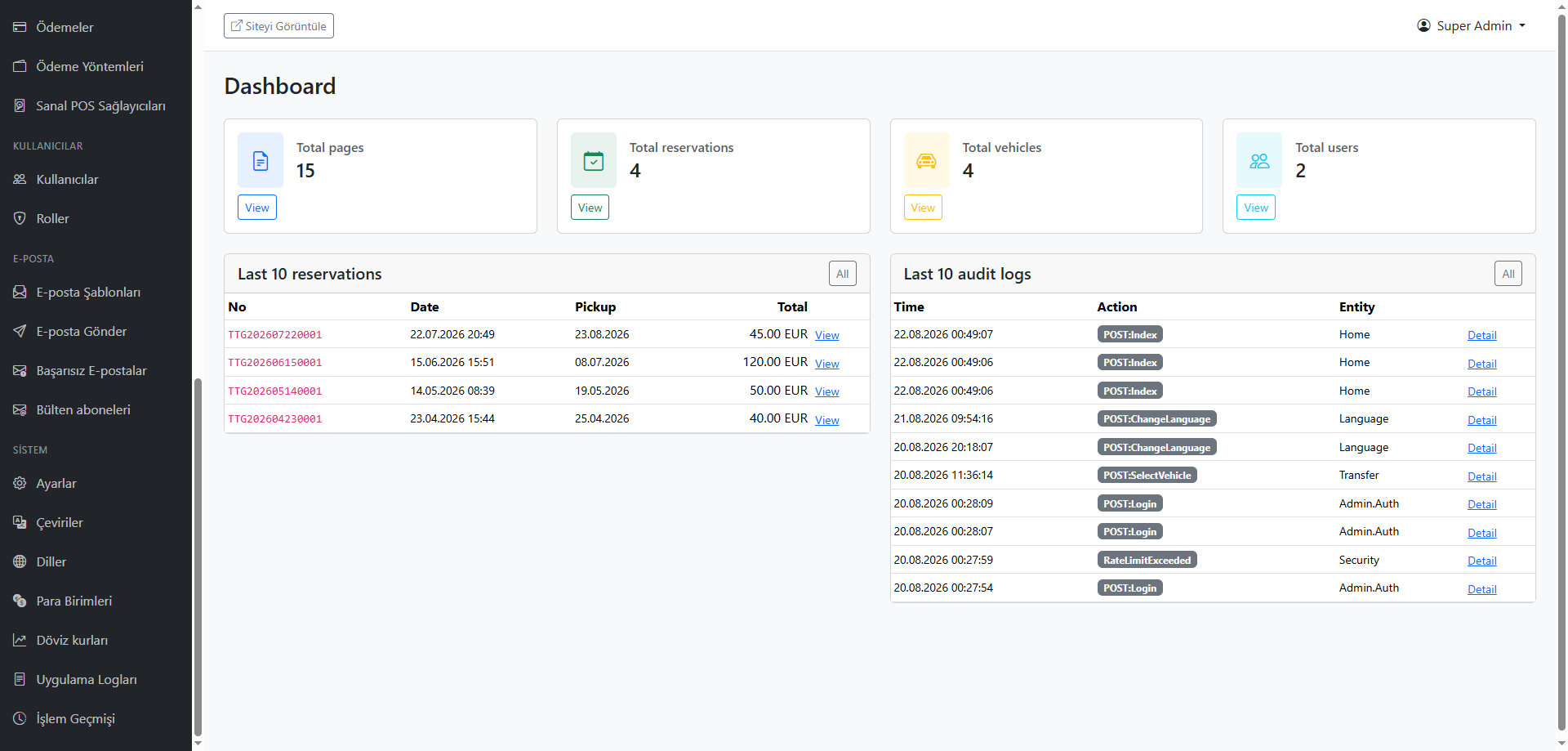Click reservation number TTG202605140001
The width and height of the screenshot is (1568, 751).
(275, 391)
